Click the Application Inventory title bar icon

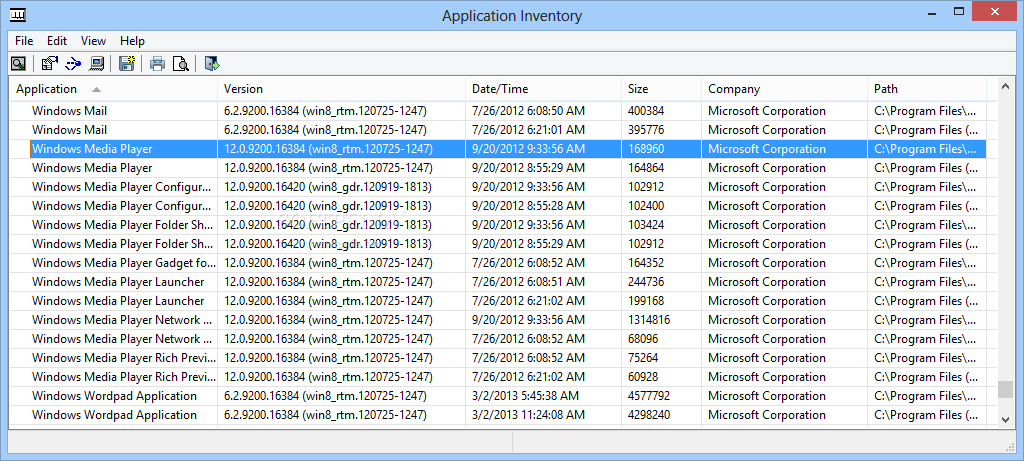(18, 14)
